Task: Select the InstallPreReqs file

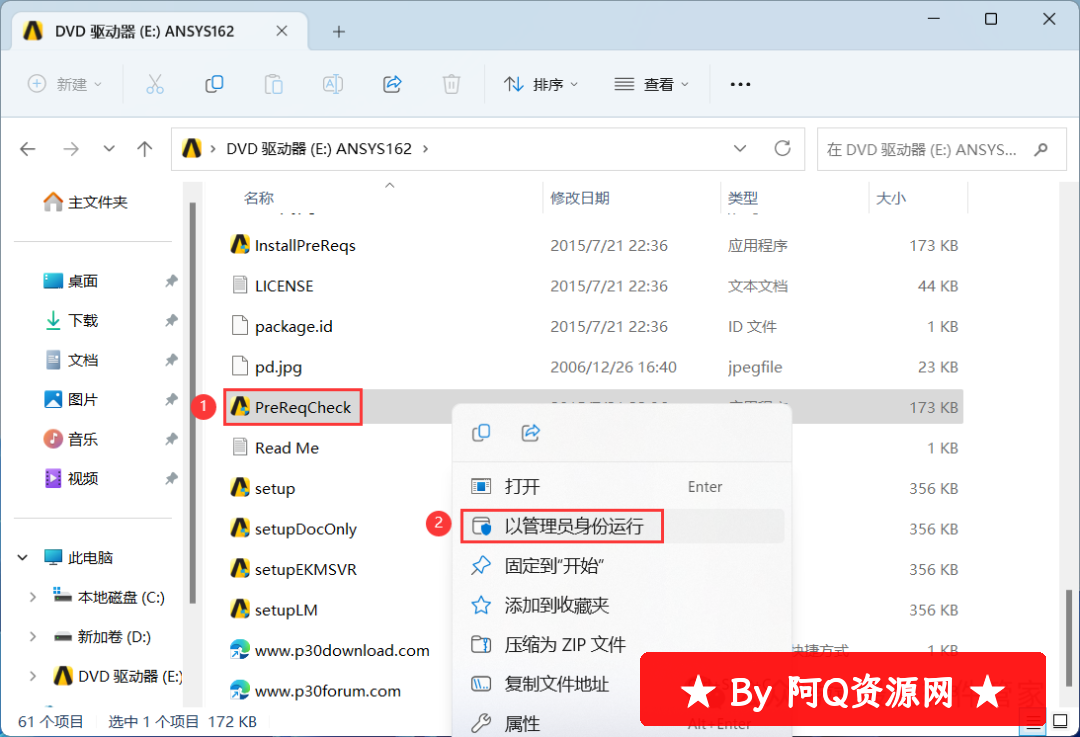Action: [x=293, y=245]
